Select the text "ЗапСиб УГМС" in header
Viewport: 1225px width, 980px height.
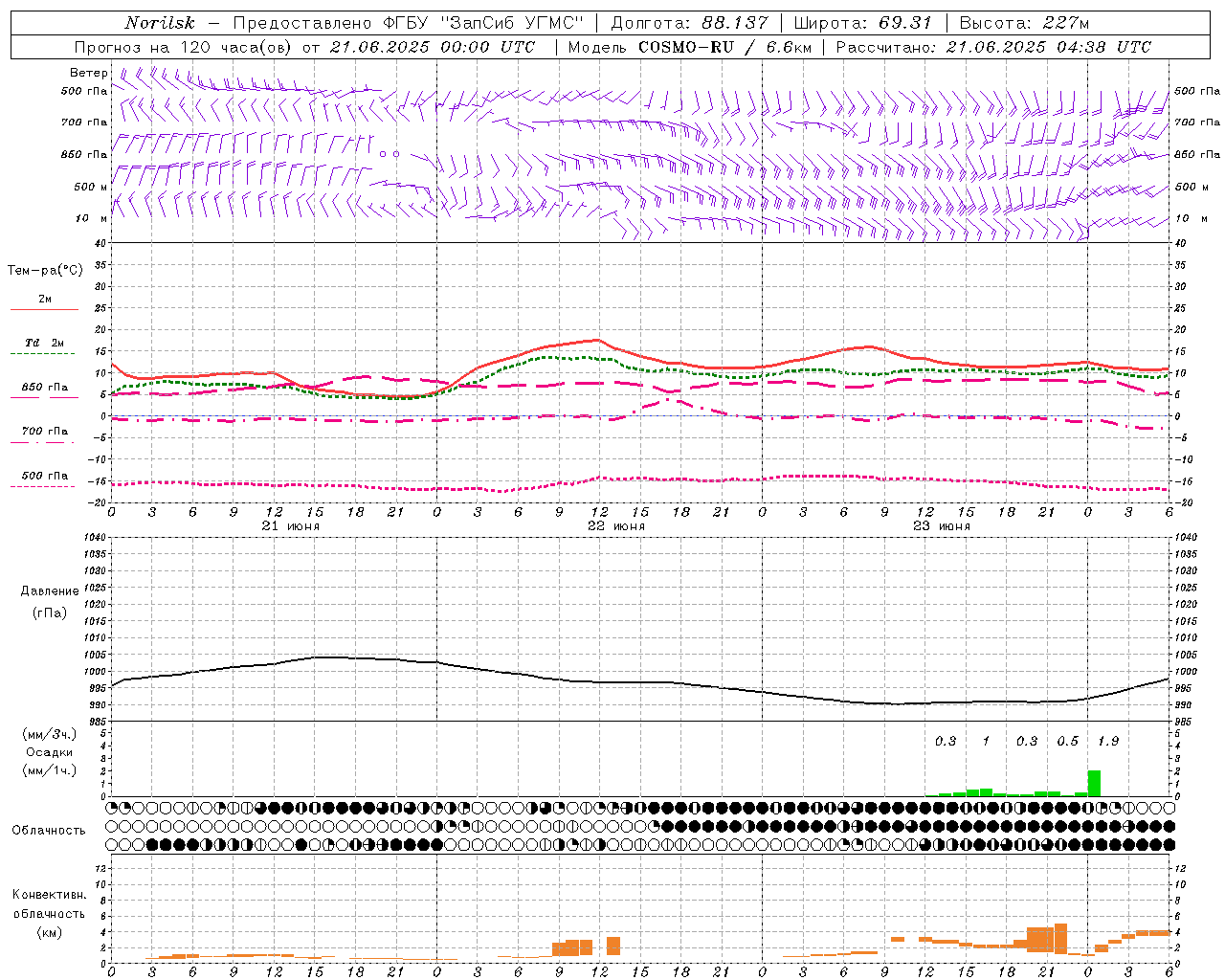tap(514, 23)
